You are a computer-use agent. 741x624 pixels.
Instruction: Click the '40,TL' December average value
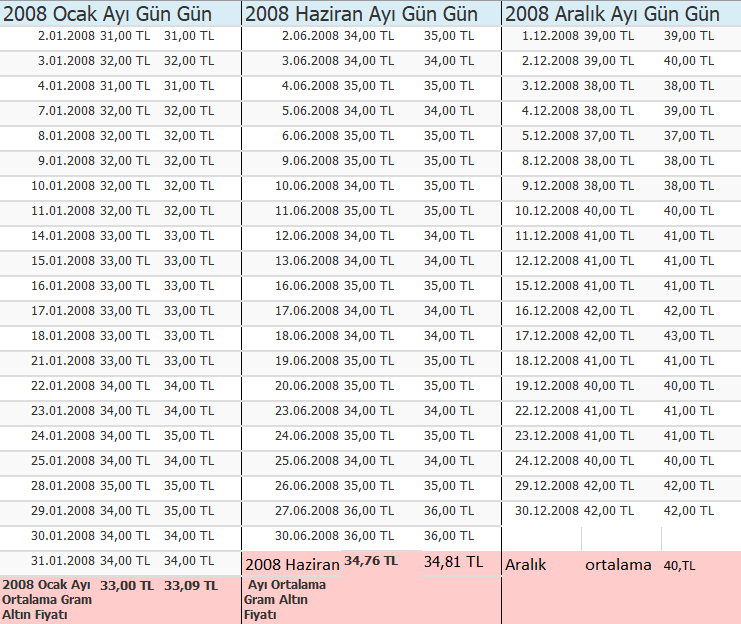pyautogui.click(x=680, y=566)
